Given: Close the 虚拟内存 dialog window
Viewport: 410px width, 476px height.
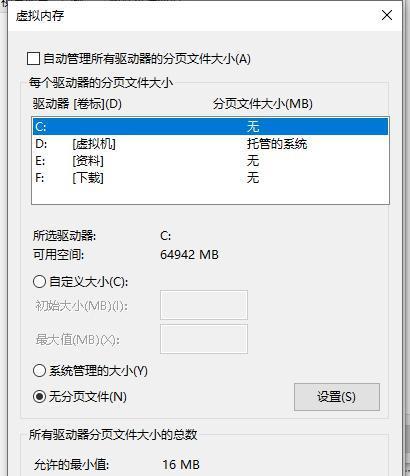Looking at the screenshot, I should click(x=387, y=15).
